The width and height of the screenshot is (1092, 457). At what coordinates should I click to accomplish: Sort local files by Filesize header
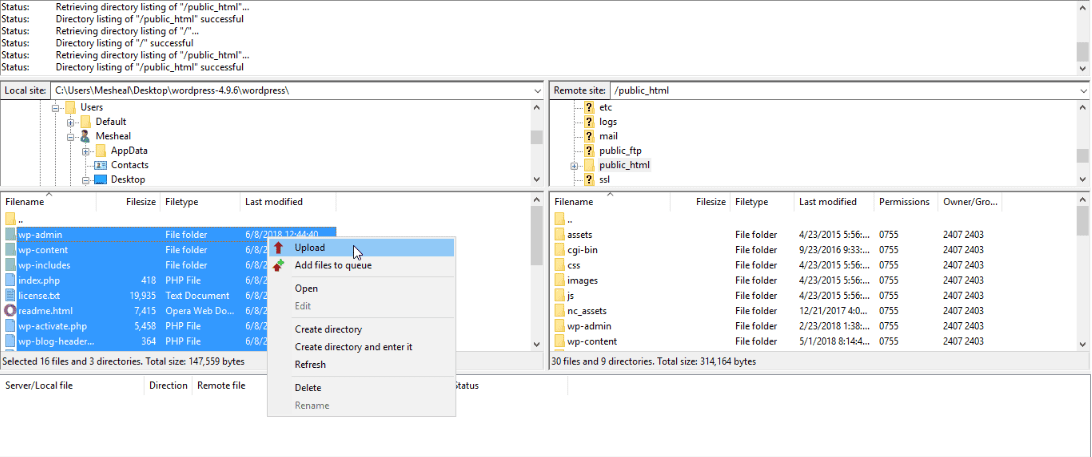click(x=128, y=202)
